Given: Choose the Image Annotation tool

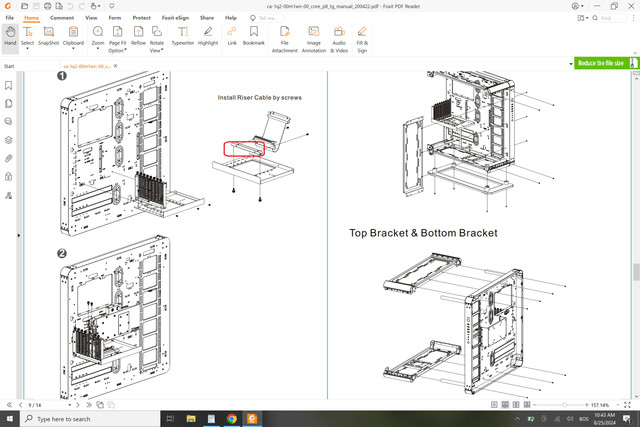Looking at the screenshot, I should (314, 39).
